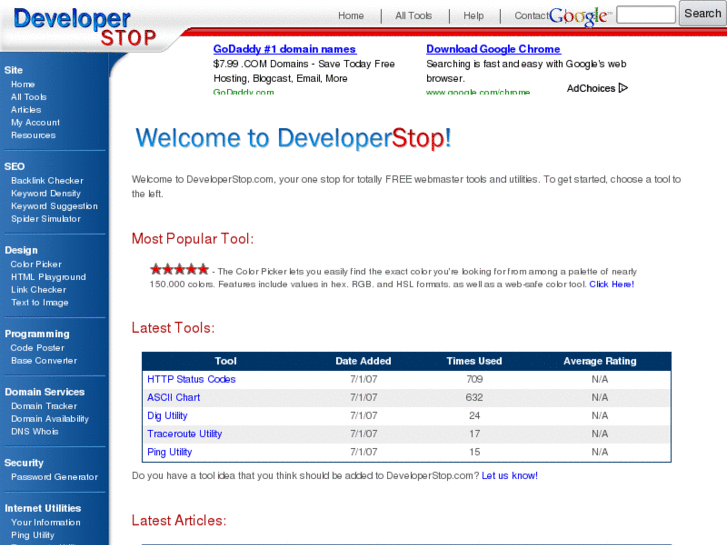
Task: Click the Color Picker 'Click Here!' link
Action: pos(612,284)
